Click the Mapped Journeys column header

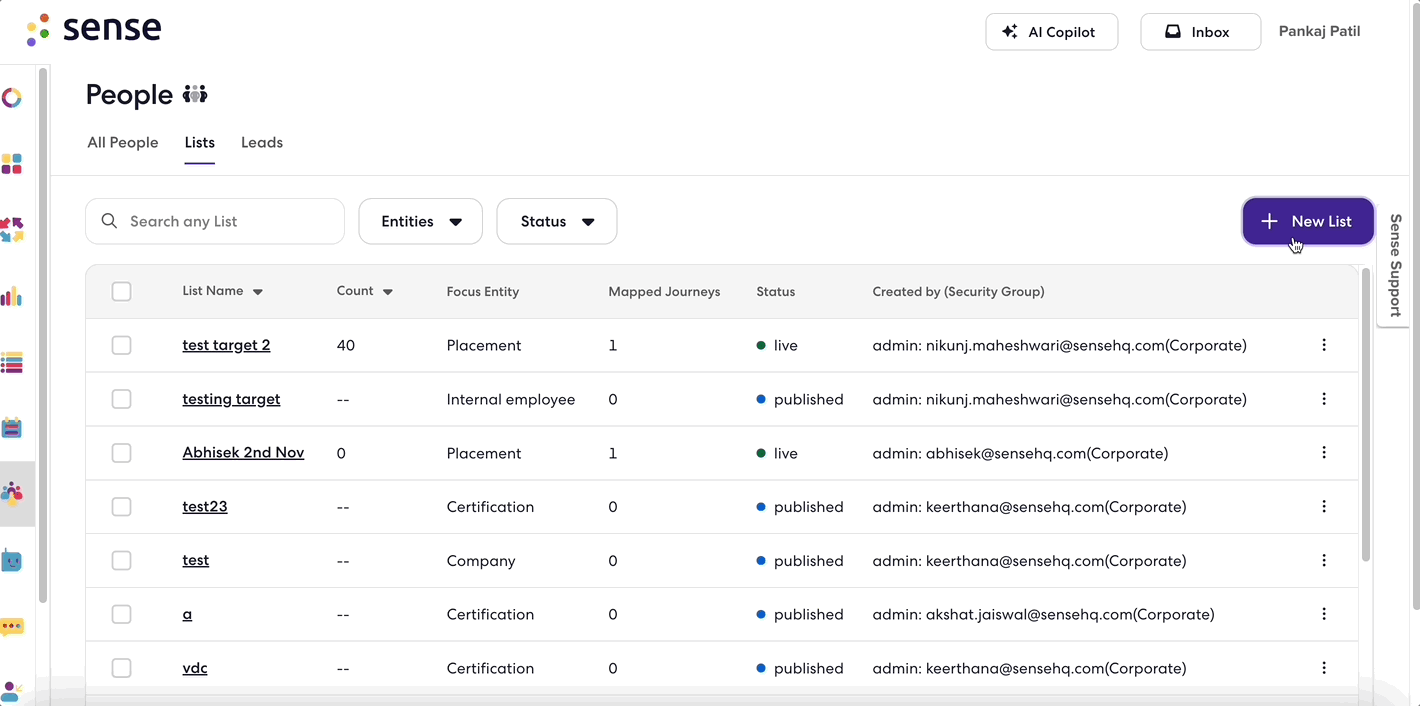(x=664, y=292)
